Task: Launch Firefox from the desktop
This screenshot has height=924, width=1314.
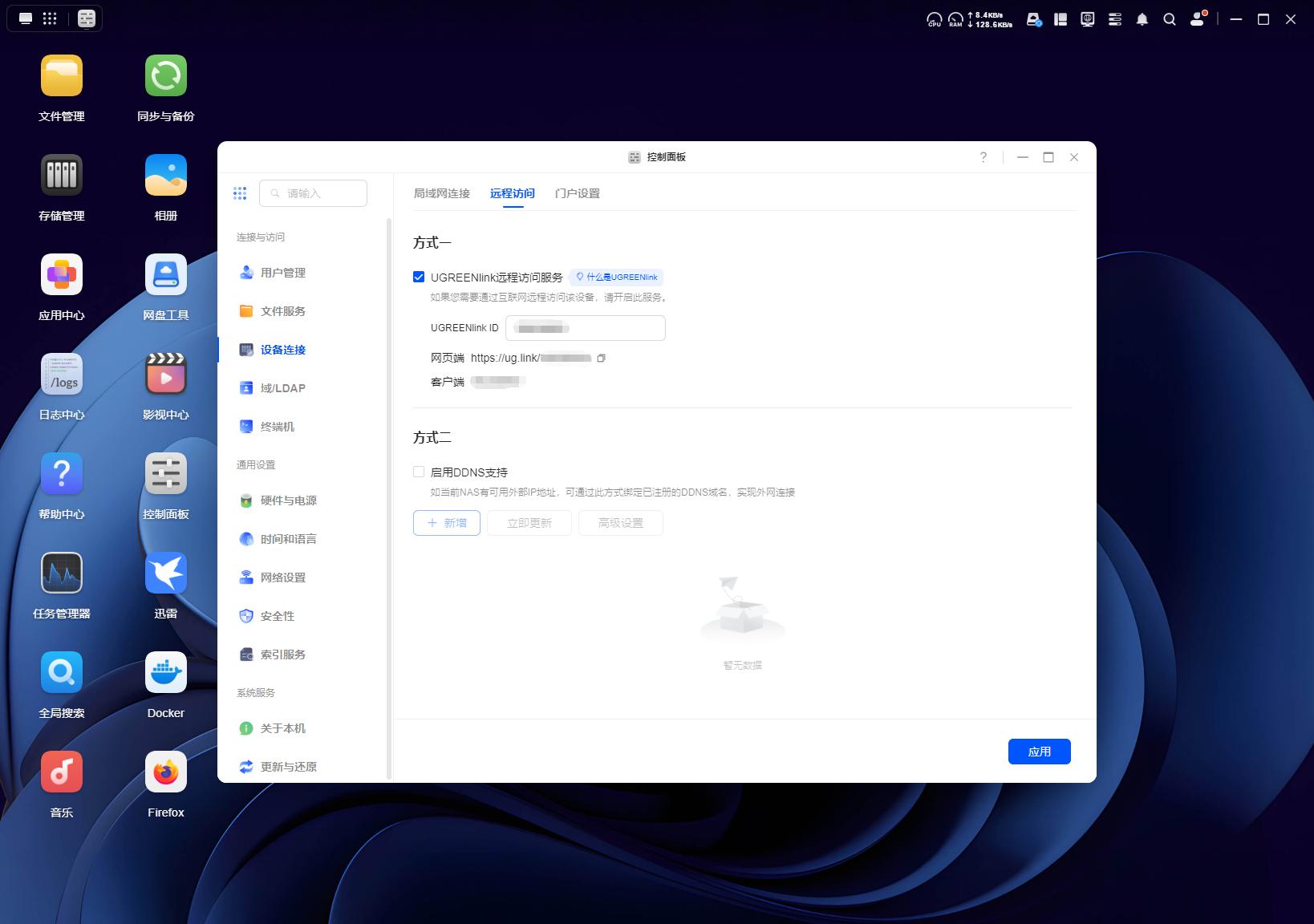Action: point(166,772)
